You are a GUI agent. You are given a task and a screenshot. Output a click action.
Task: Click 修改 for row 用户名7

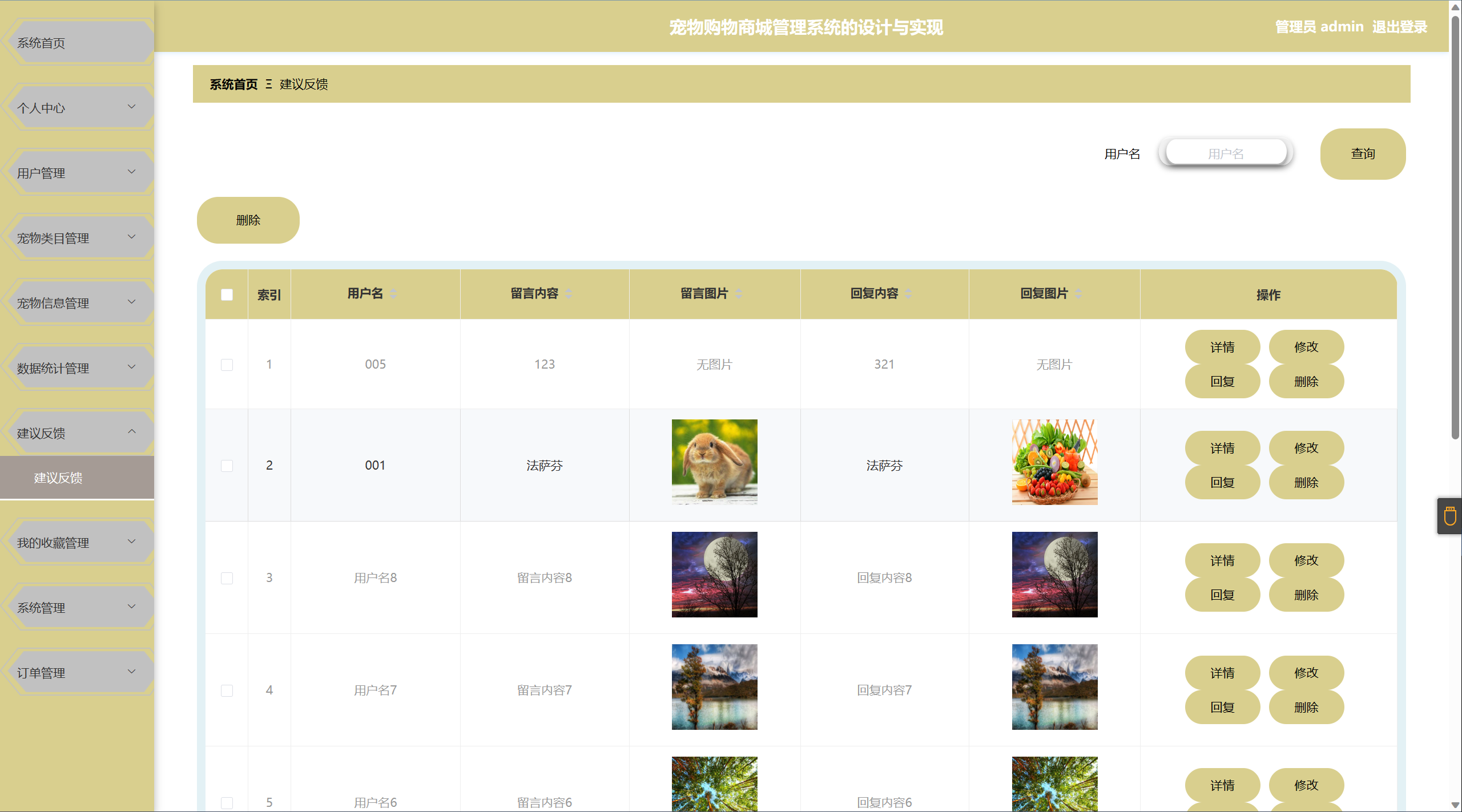click(1306, 673)
